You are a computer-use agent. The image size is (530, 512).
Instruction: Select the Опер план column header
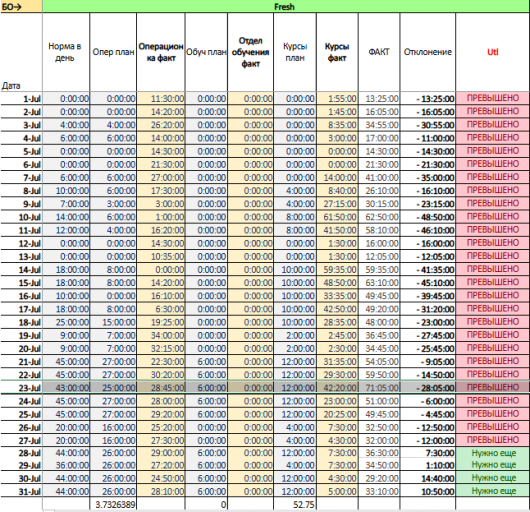point(113,52)
